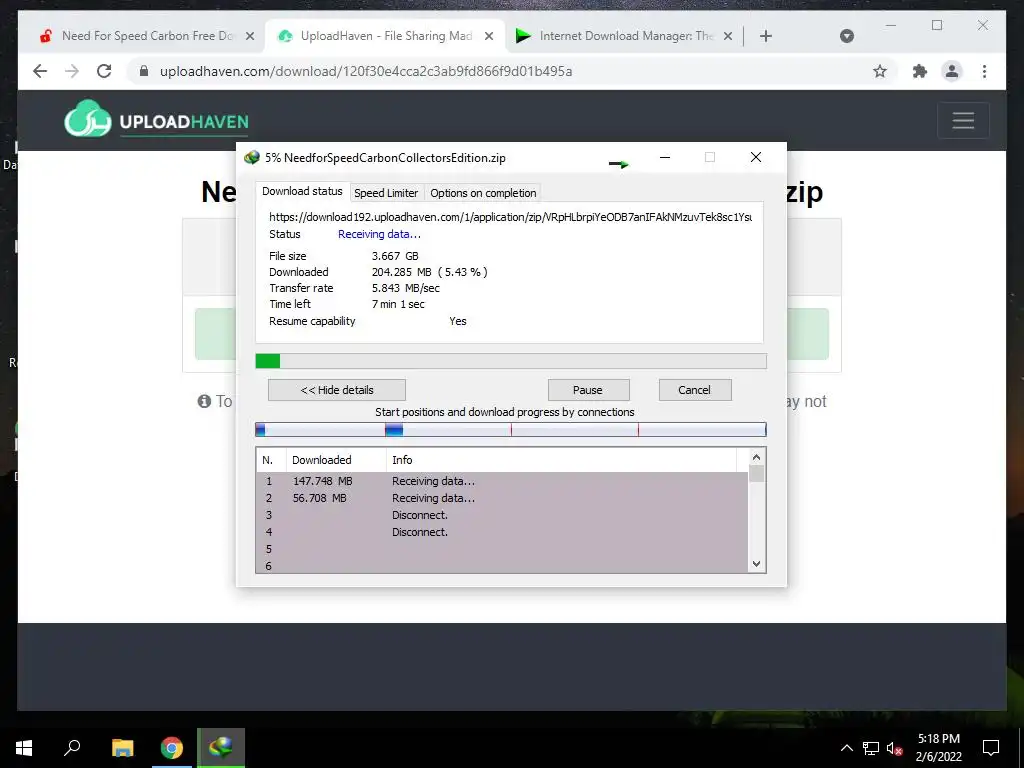1024x768 pixels.
Task: Click the connections progress strip
Action: click(x=511, y=429)
